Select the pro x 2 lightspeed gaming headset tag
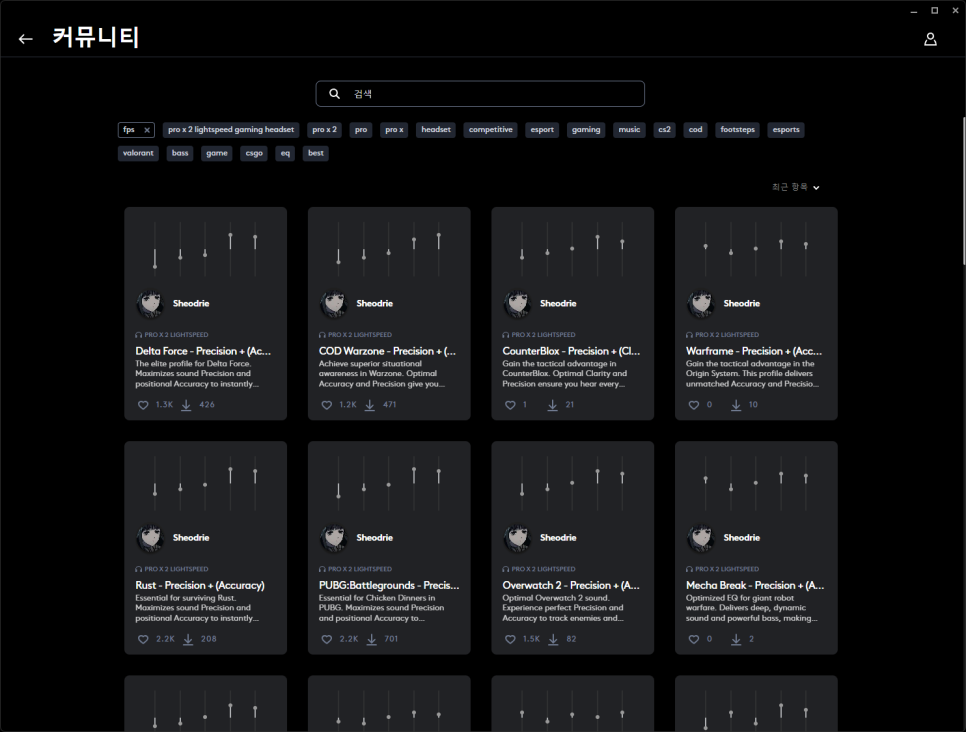966x732 pixels. [231, 130]
